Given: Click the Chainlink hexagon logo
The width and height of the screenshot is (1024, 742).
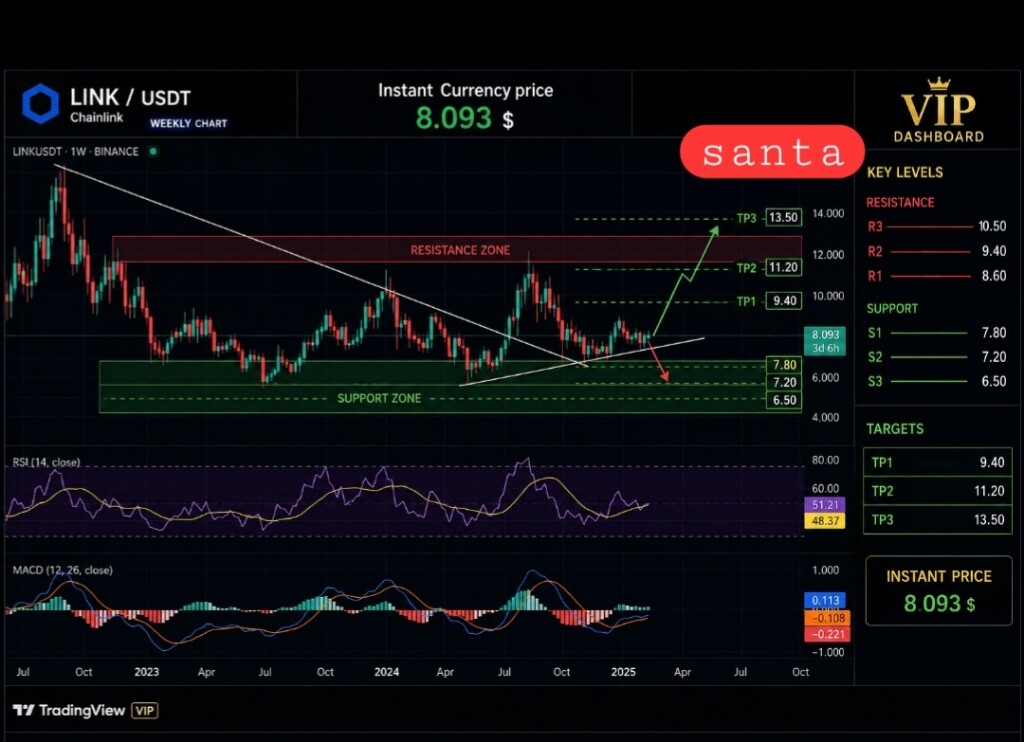Looking at the screenshot, I should coord(40,104).
